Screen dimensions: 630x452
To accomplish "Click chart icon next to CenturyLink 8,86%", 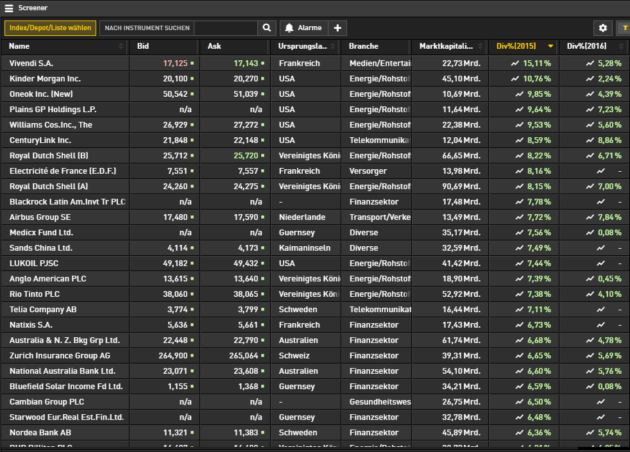I will 589,140.
